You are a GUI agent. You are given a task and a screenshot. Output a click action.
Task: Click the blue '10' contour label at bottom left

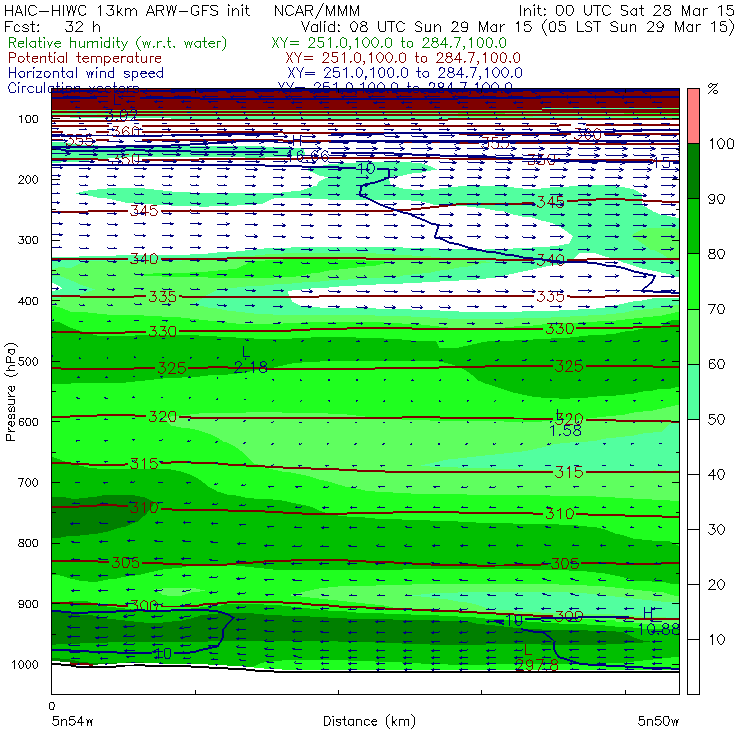(x=163, y=654)
